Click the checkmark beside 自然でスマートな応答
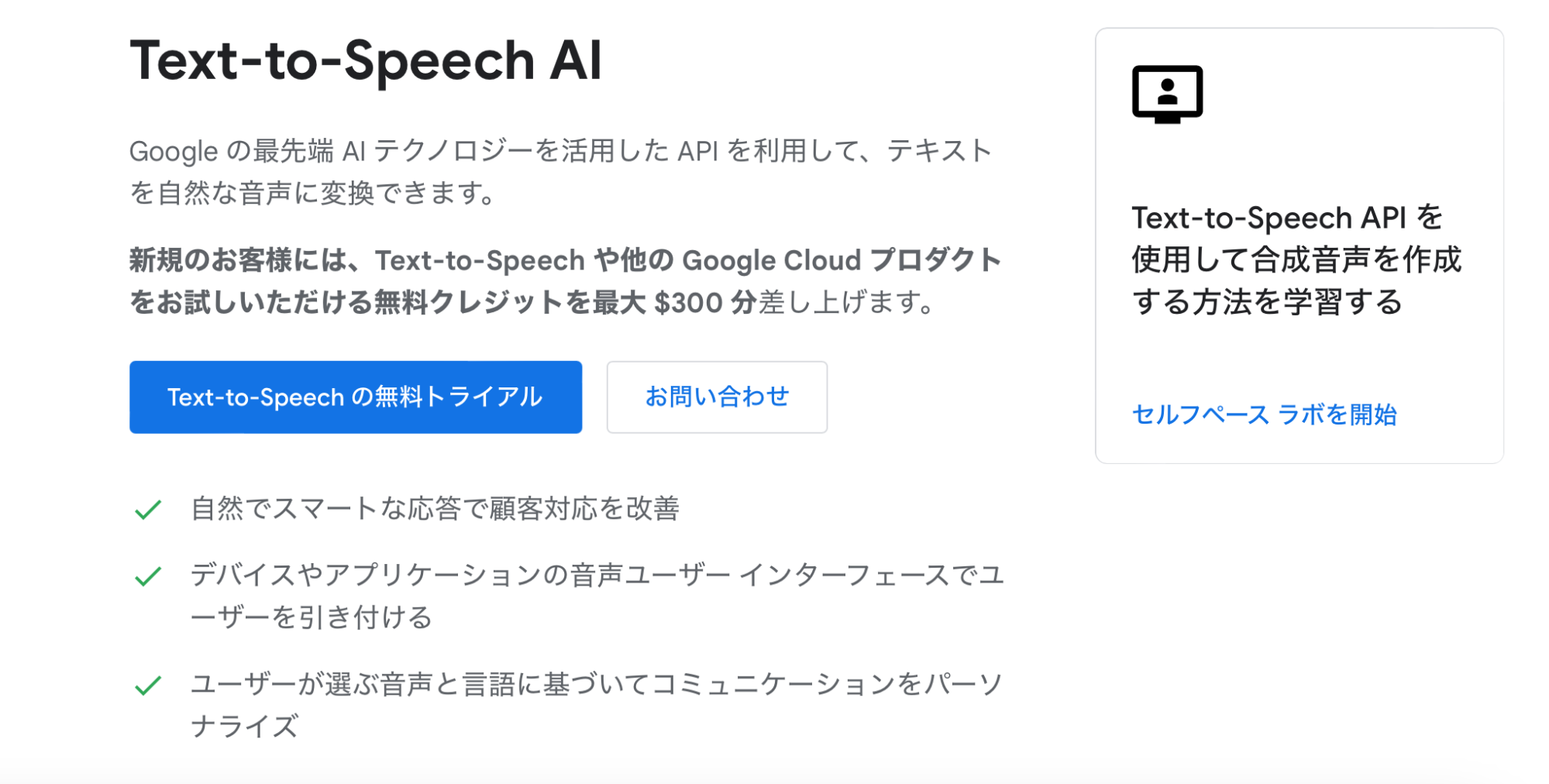Viewport: 1549px width, 784px height. point(148,510)
